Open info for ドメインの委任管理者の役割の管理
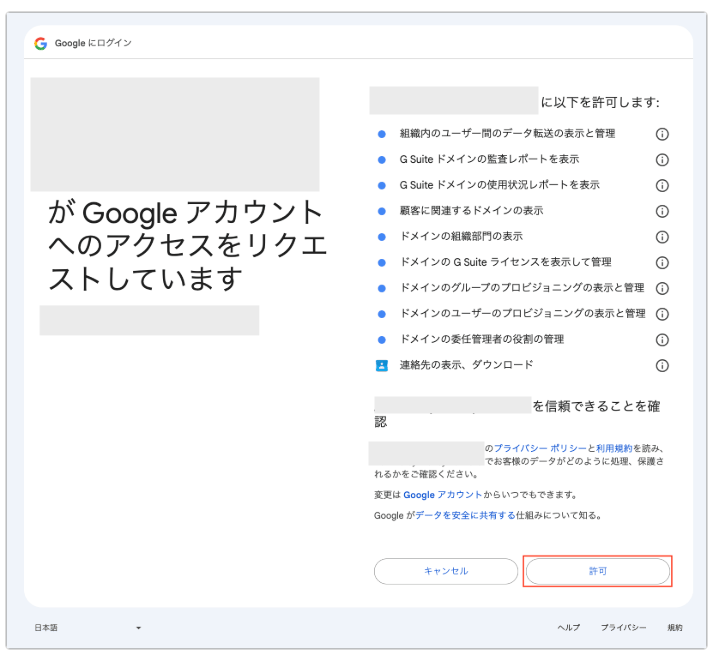 [x=662, y=340]
